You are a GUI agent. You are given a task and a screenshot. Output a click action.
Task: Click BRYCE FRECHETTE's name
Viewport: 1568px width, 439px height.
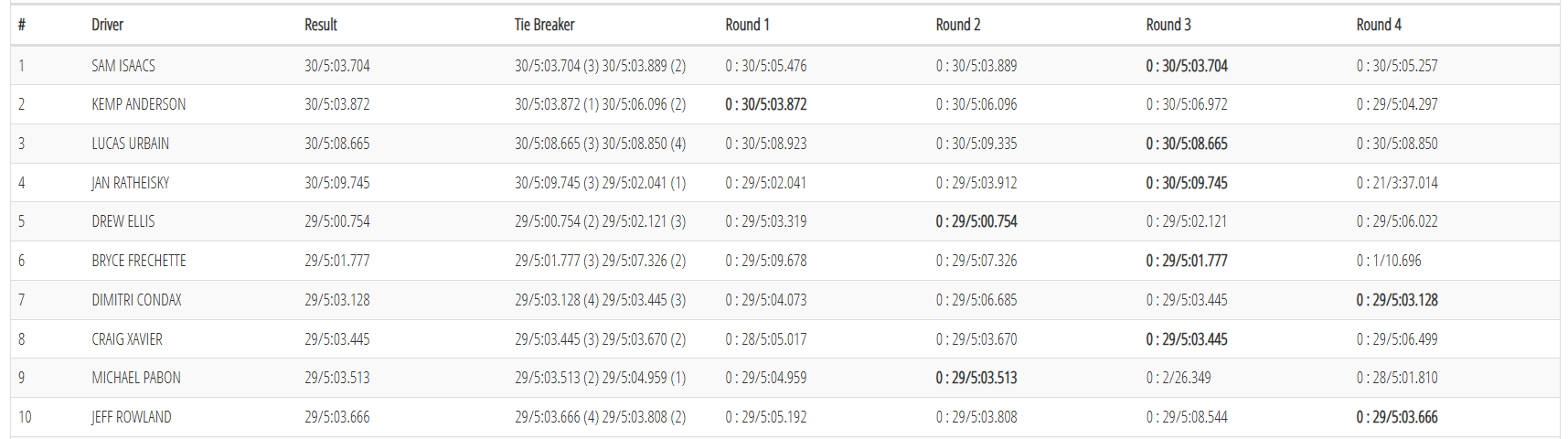click(x=138, y=261)
